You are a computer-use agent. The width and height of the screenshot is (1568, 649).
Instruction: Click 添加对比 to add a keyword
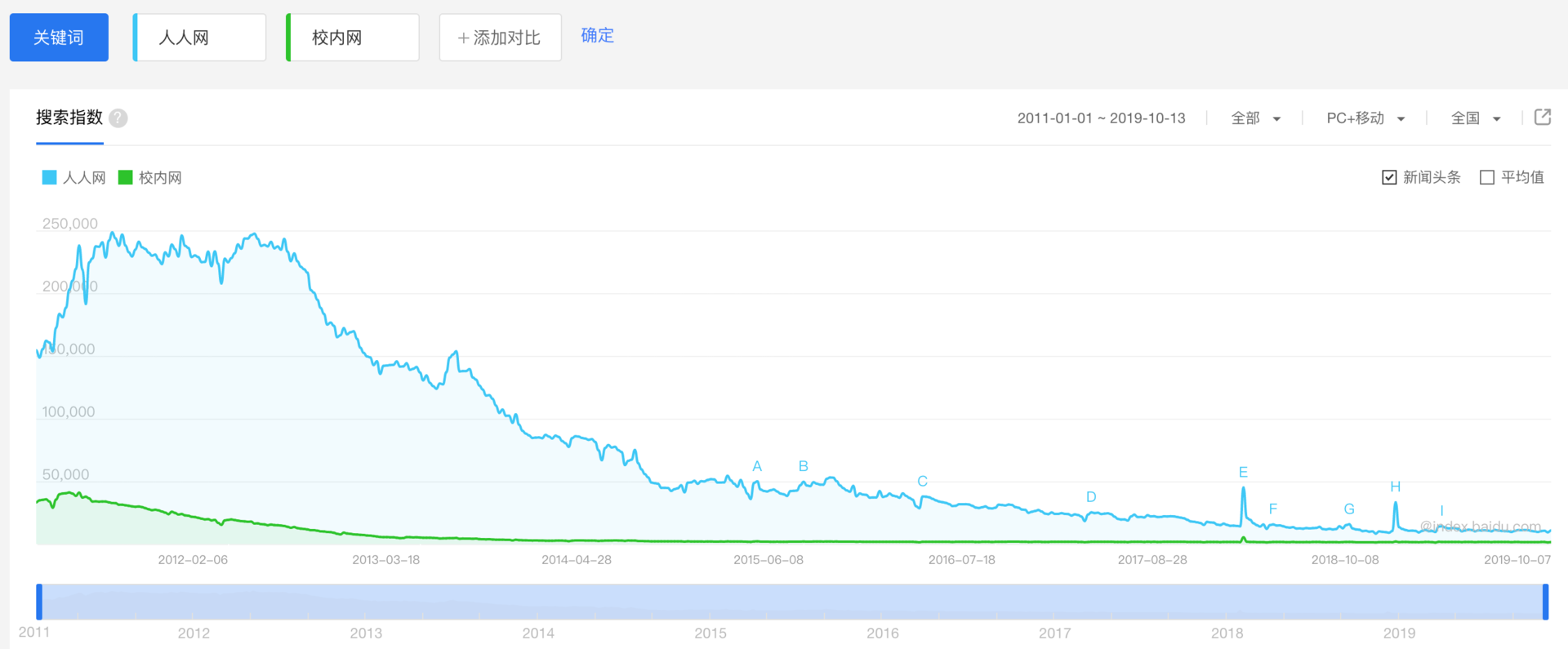(500, 38)
